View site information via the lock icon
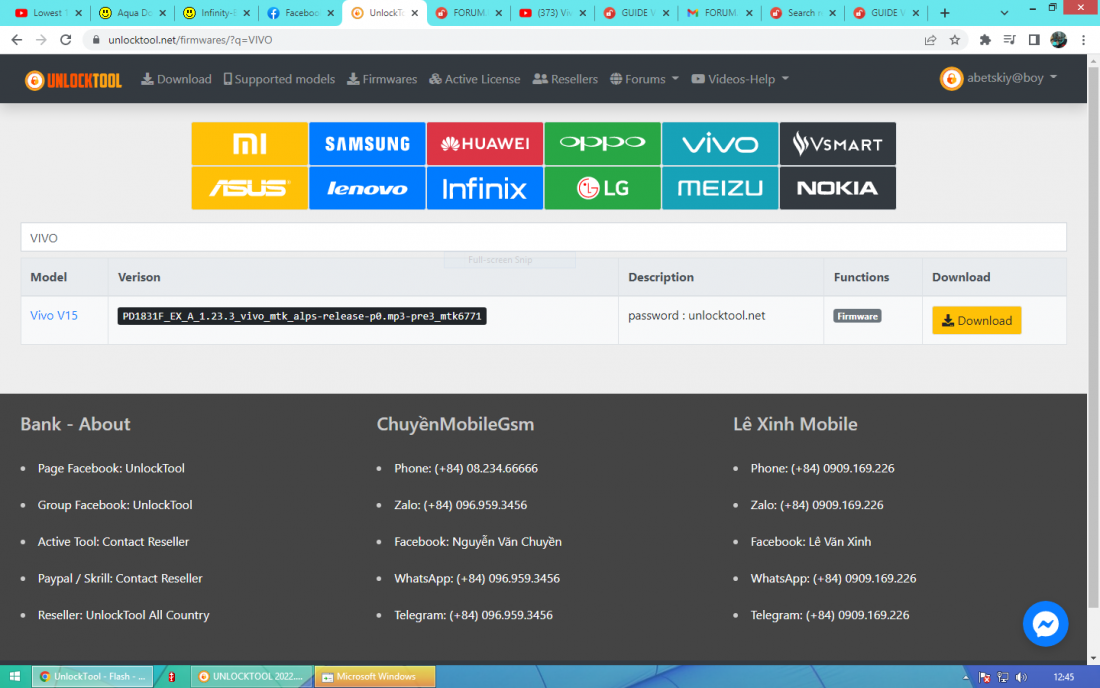The image size is (1100, 688). pos(96,40)
